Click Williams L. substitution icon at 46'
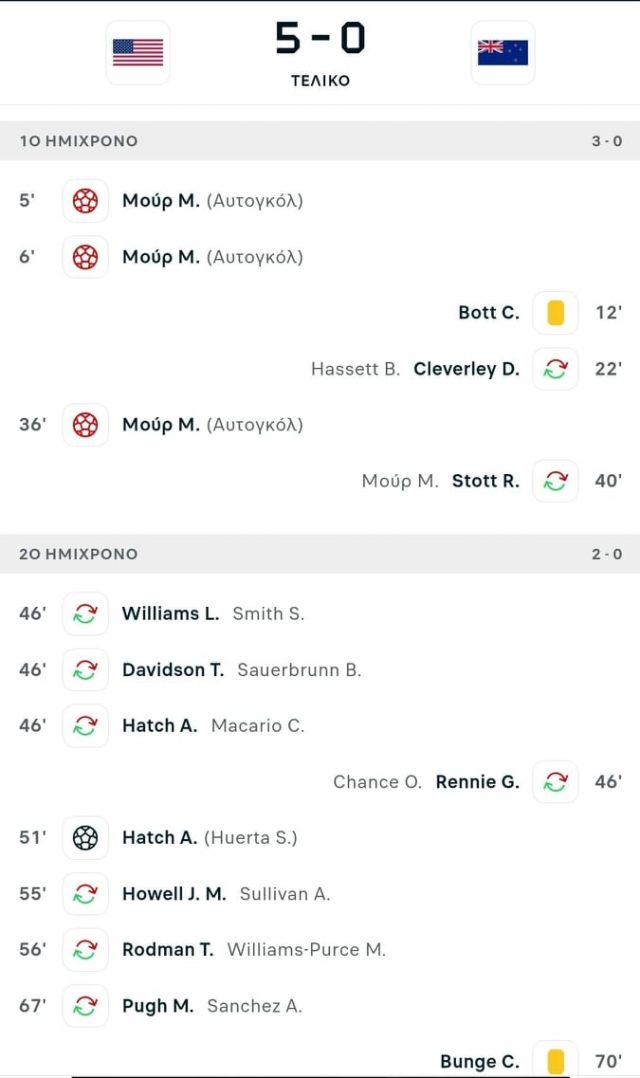The width and height of the screenshot is (640, 1078). (85, 614)
